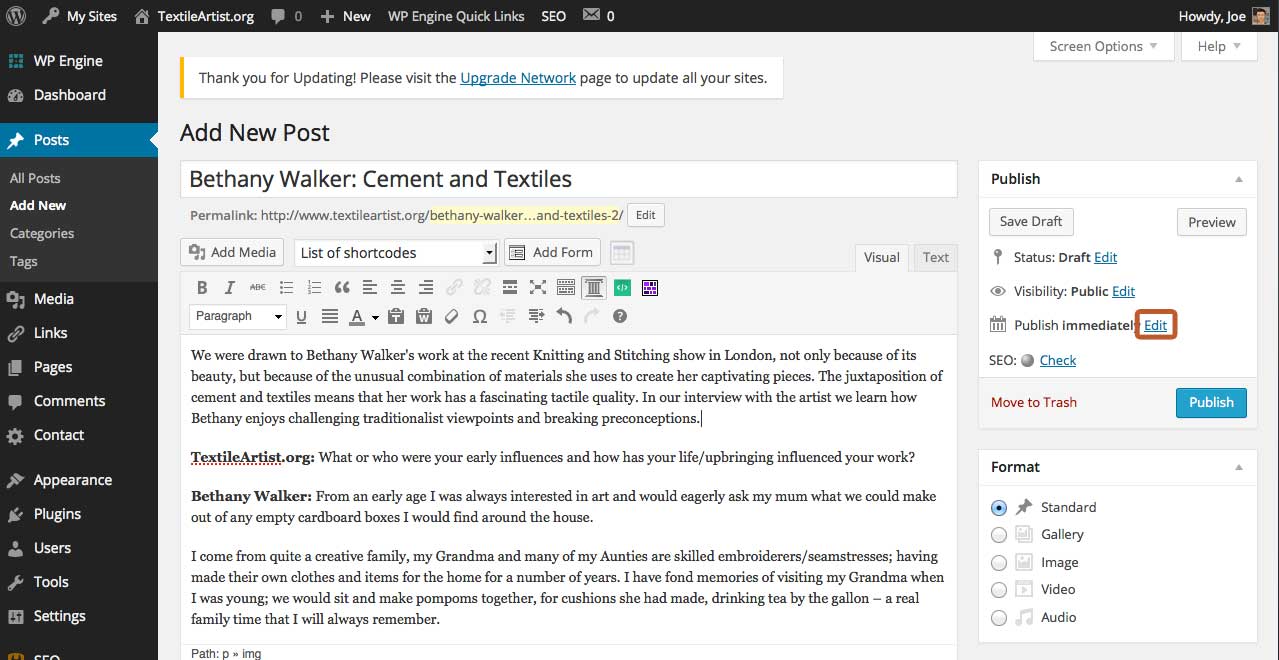Apply strikethrough formatting
The image size is (1279, 660).
coord(258,288)
